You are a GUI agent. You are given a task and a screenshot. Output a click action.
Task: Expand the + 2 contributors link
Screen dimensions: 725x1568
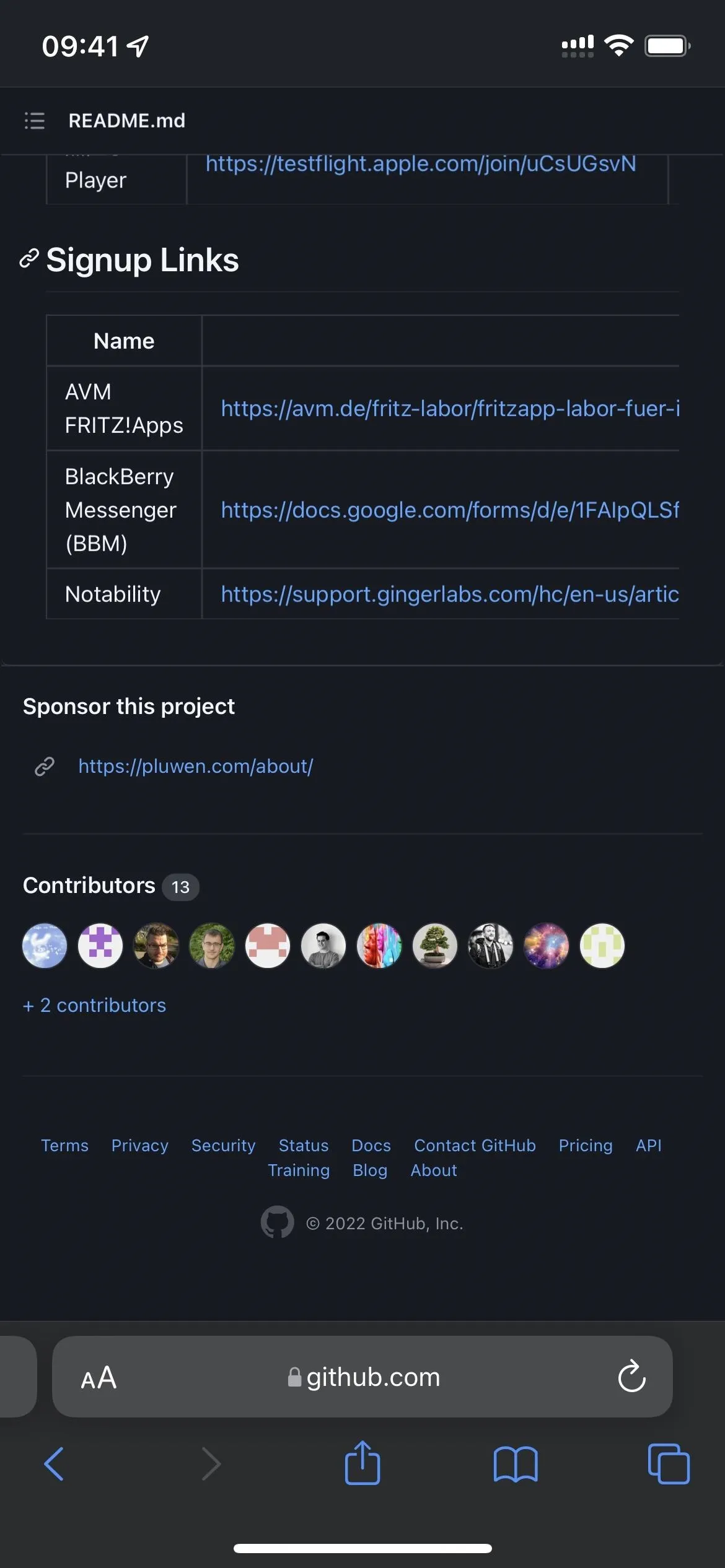[x=94, y=1005]
